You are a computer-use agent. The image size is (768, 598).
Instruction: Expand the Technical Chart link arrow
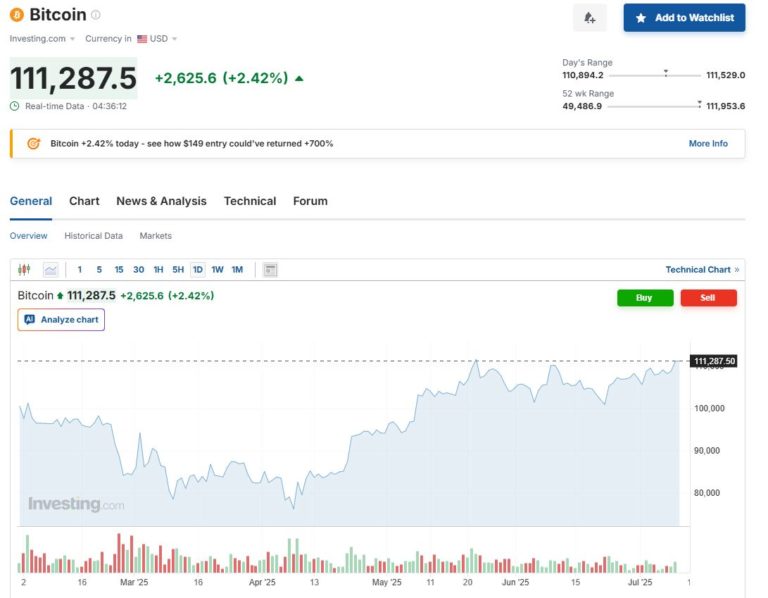[x=737, y=270]
